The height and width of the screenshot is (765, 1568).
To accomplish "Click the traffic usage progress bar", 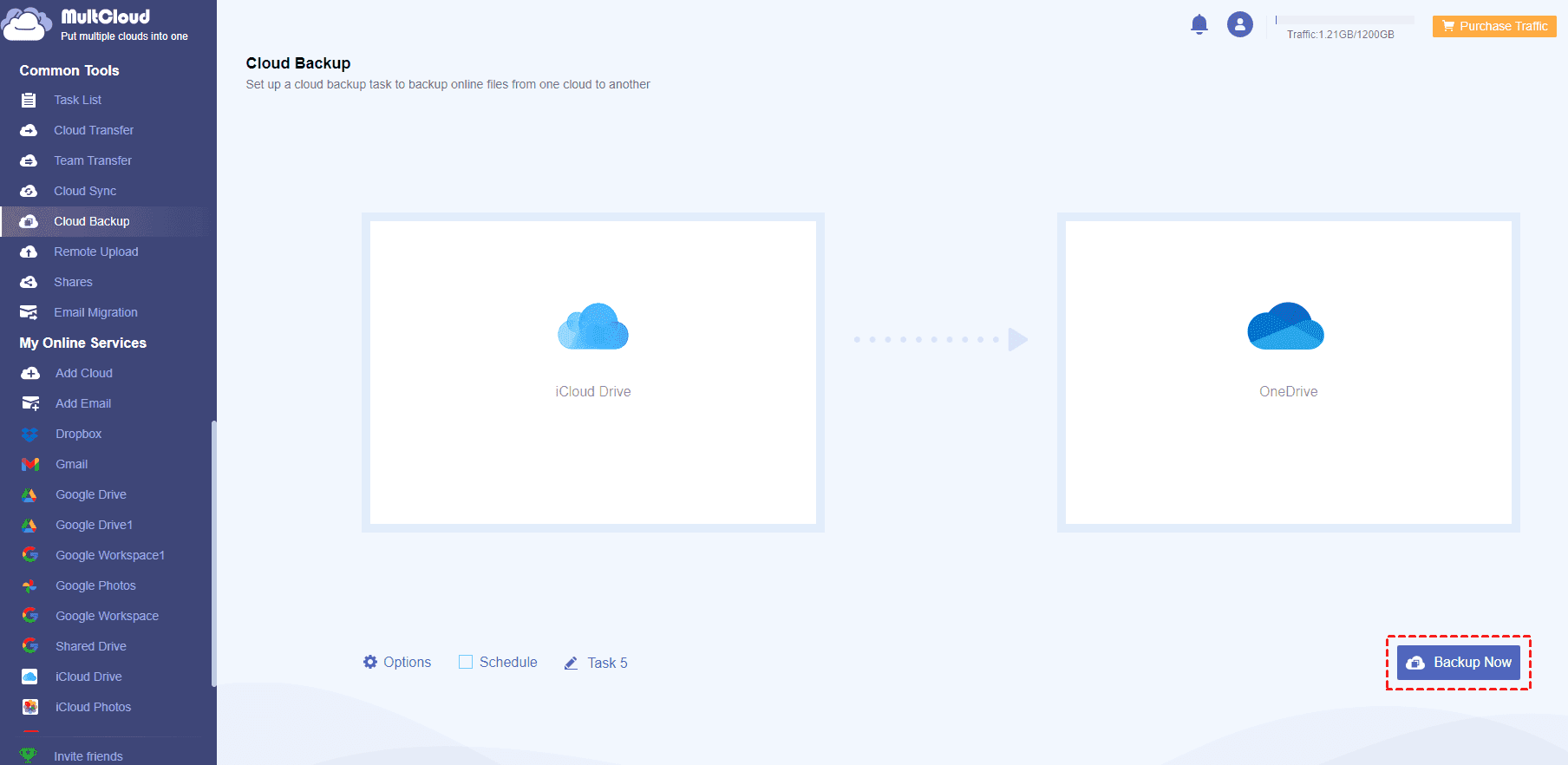I will (1345, 20).
